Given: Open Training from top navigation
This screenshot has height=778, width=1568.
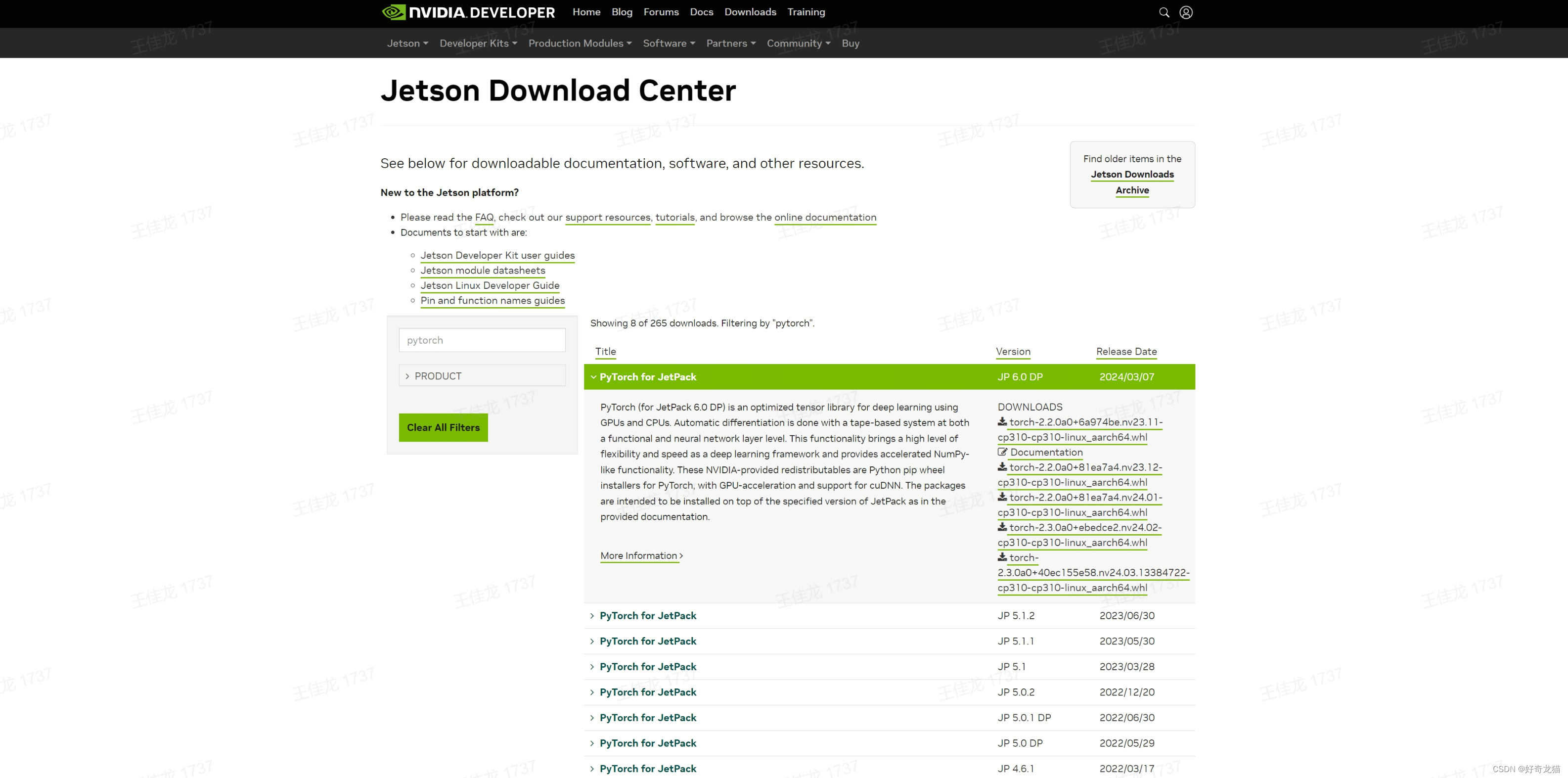Looking at the screenshot, I should pos(806,12).
